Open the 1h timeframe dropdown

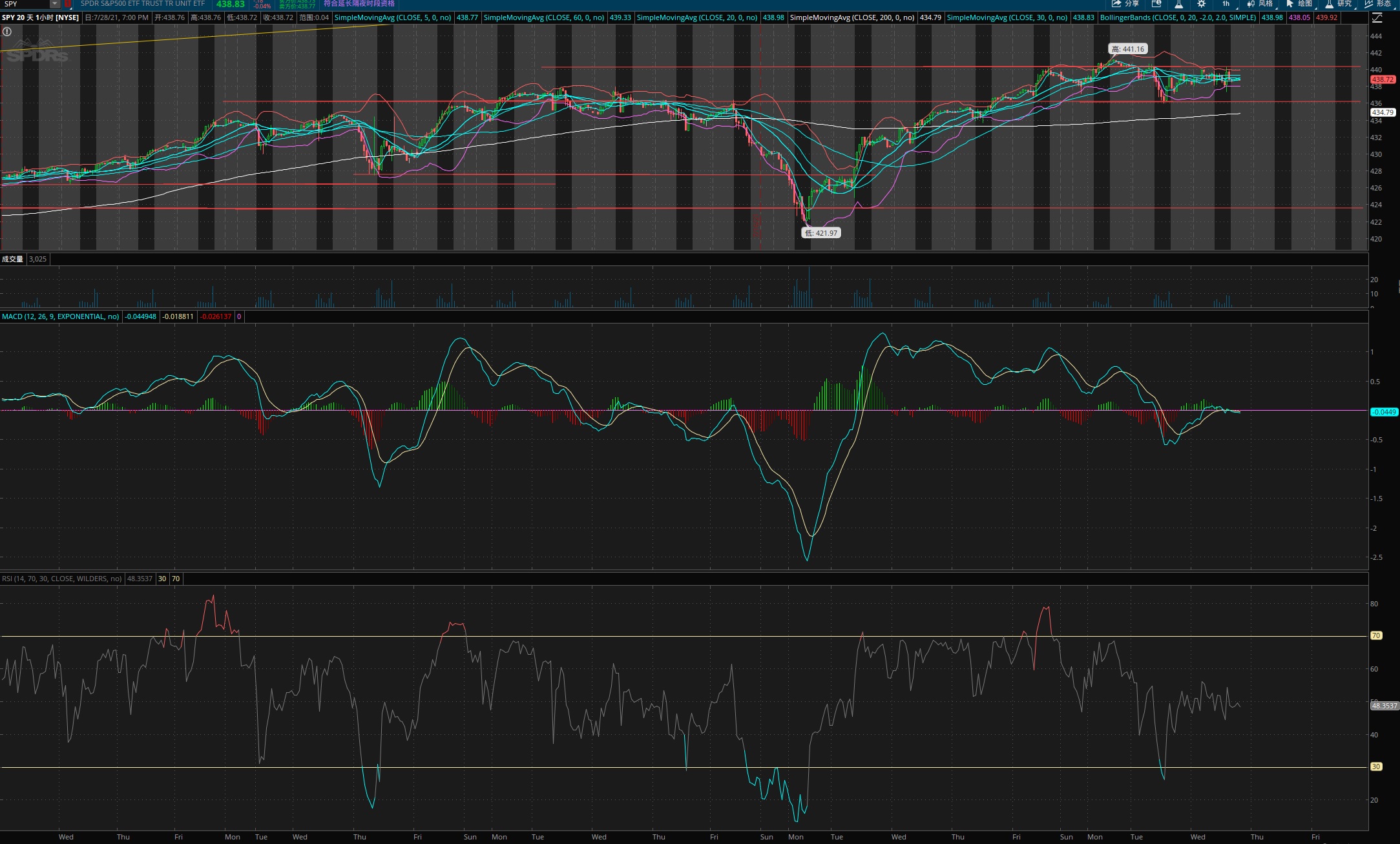click(x=1226, y=4)
